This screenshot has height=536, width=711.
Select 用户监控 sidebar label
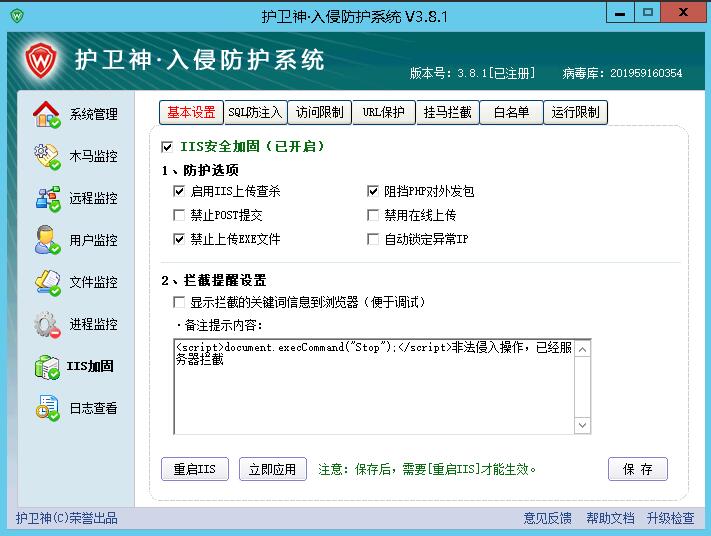(x=93, y=240)
